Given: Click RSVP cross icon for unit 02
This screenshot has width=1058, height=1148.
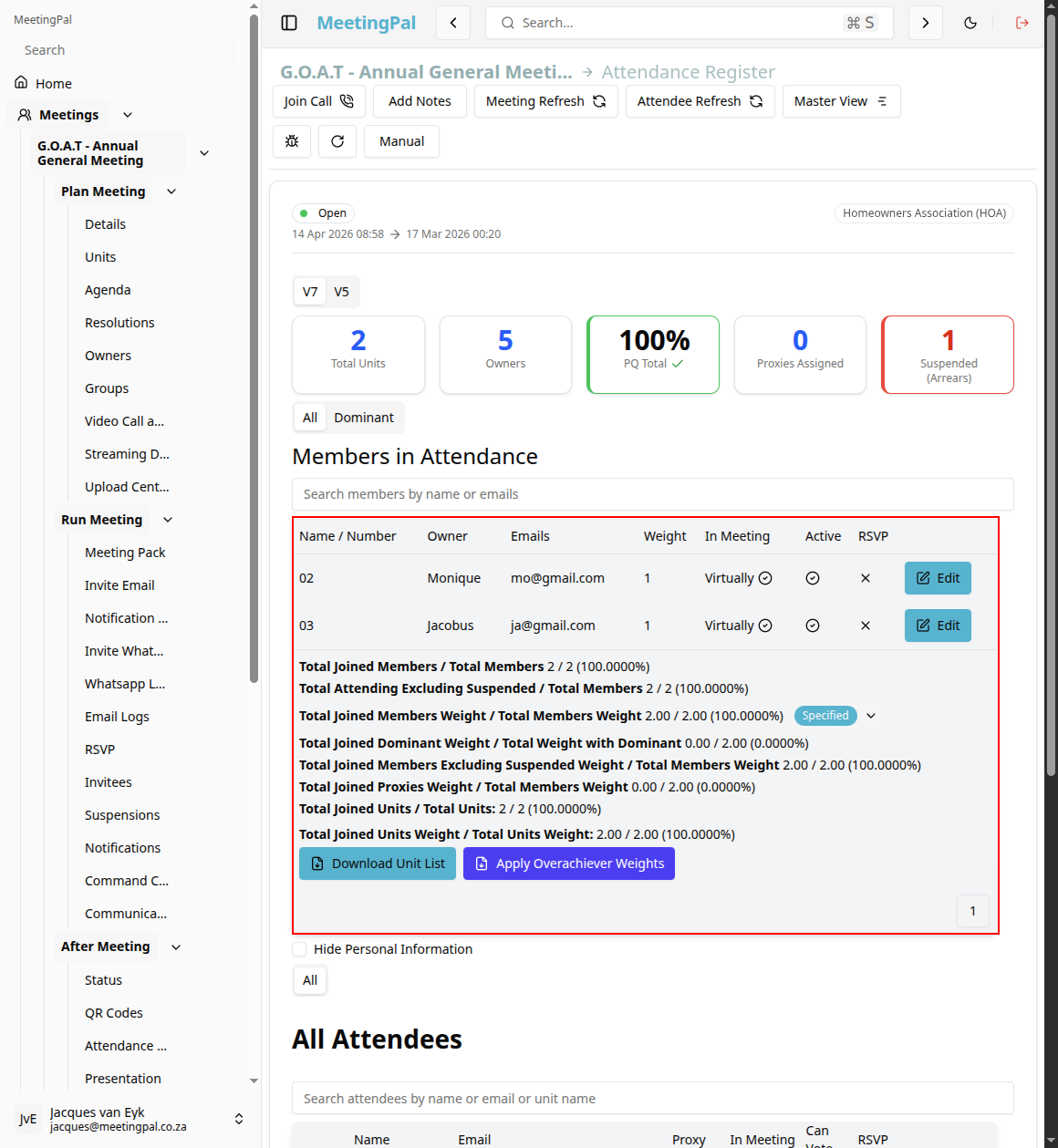Looking at the screenshot, I should [866, 578].
